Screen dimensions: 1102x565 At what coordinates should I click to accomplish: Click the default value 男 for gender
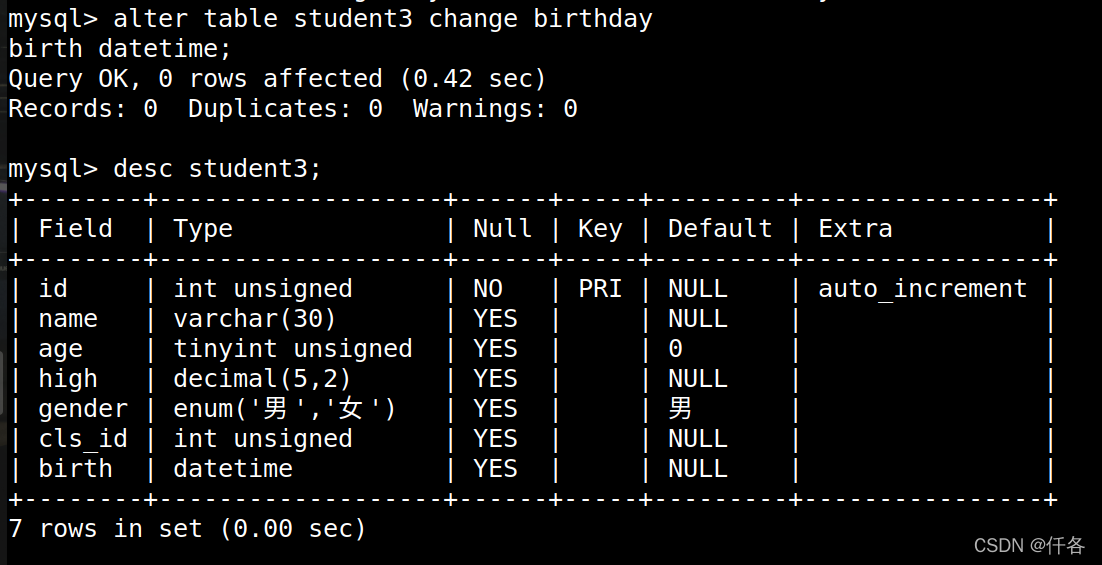[x=680, y=408]
